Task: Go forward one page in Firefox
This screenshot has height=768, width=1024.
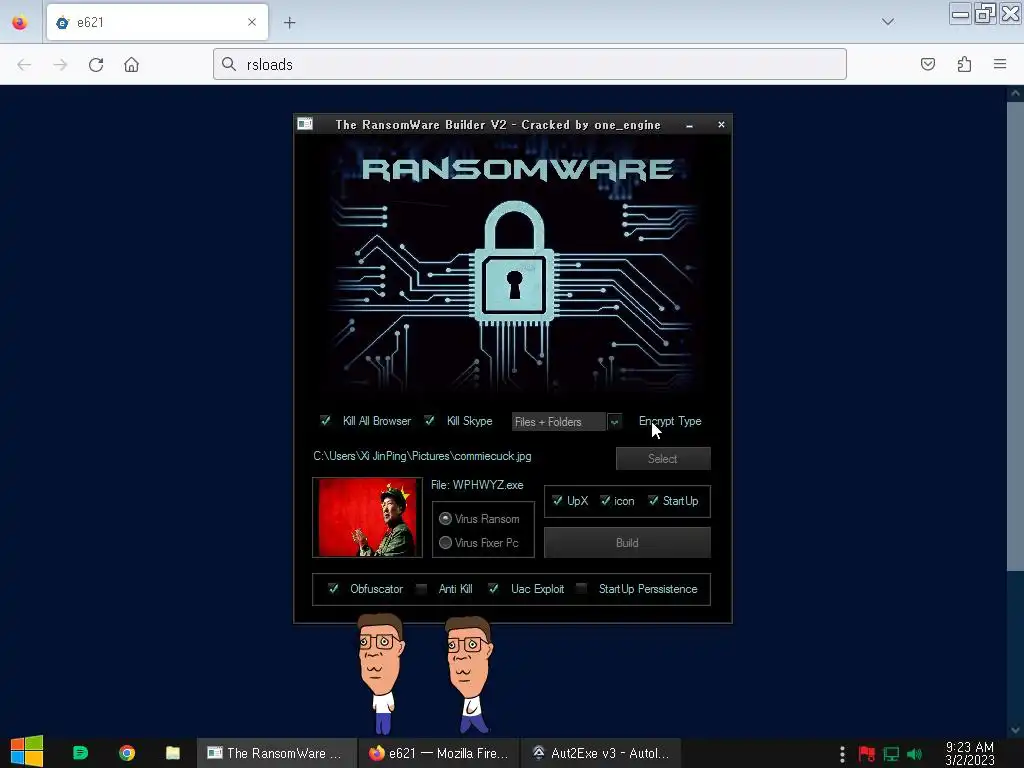Action: [x=60, y=65]
